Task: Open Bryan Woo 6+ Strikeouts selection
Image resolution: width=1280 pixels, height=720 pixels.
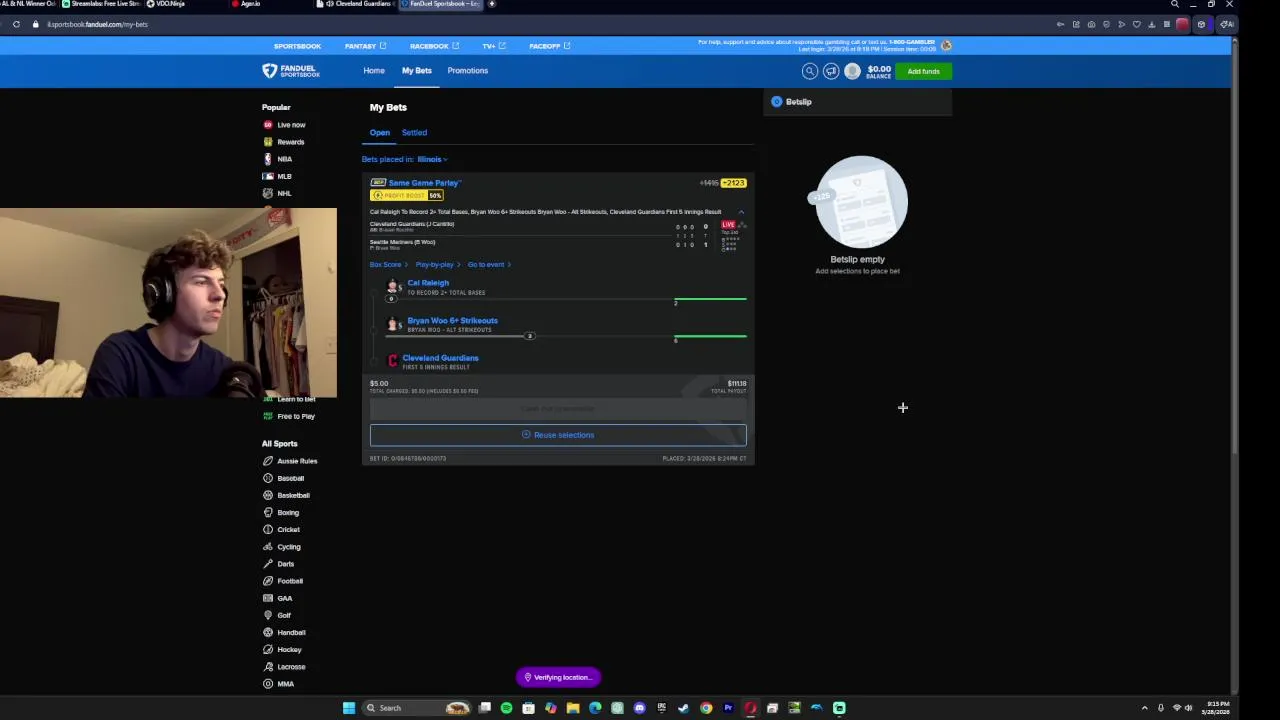Action: pyautogui.click(x=452, y=321)
